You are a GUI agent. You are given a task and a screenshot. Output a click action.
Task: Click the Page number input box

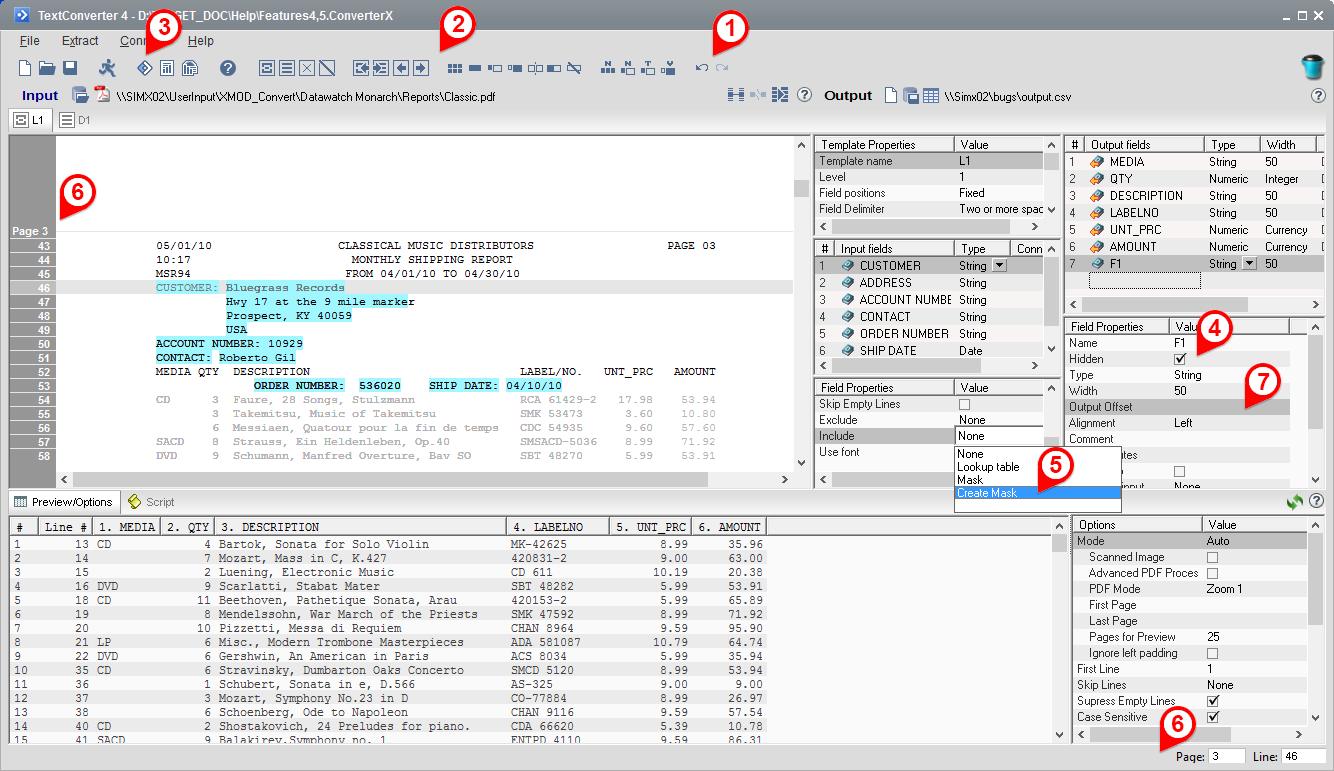coord(1227,757)
